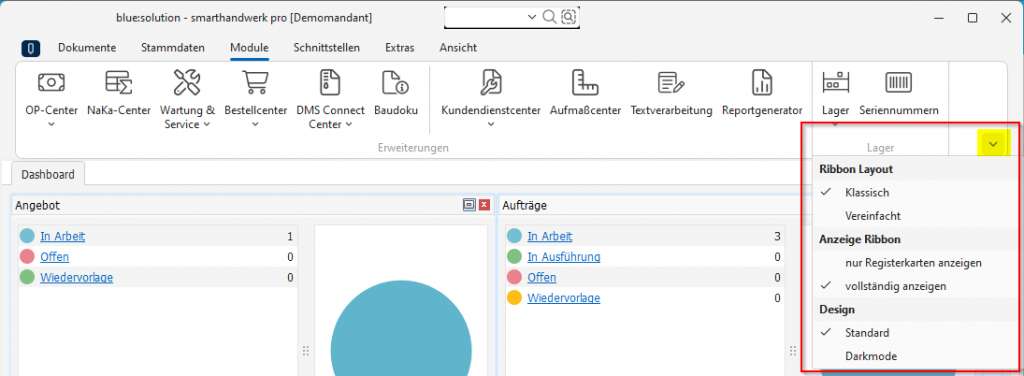Screen dimensions: 1024x376
Task: Click the count 3 beside Aufträge In Arbeit
Action: [x=777, y=236]
